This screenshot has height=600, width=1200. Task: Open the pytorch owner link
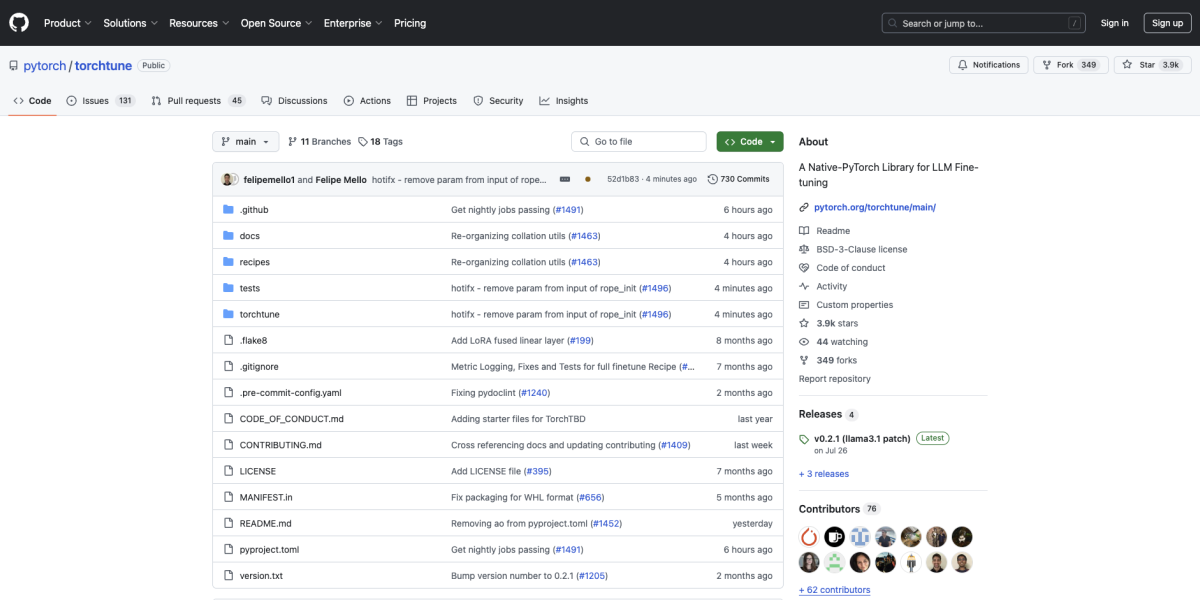pyautogui.click(x=45, y=66)
